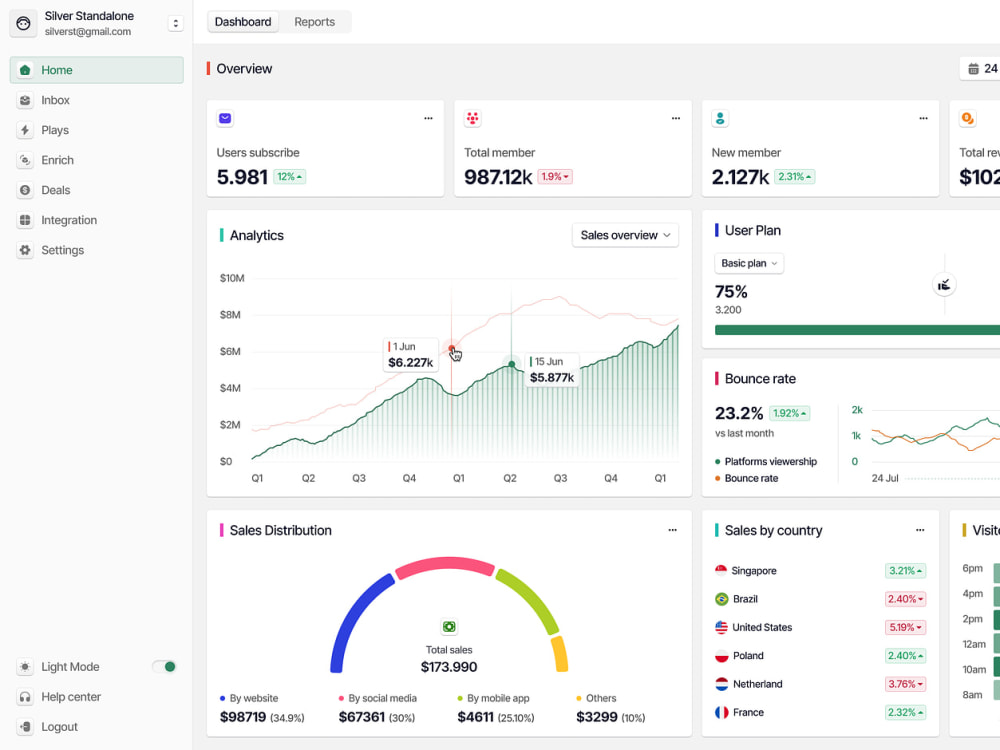Open the account switcher arrows
This screenshot has width=1000, height=750.
(175, 24)
